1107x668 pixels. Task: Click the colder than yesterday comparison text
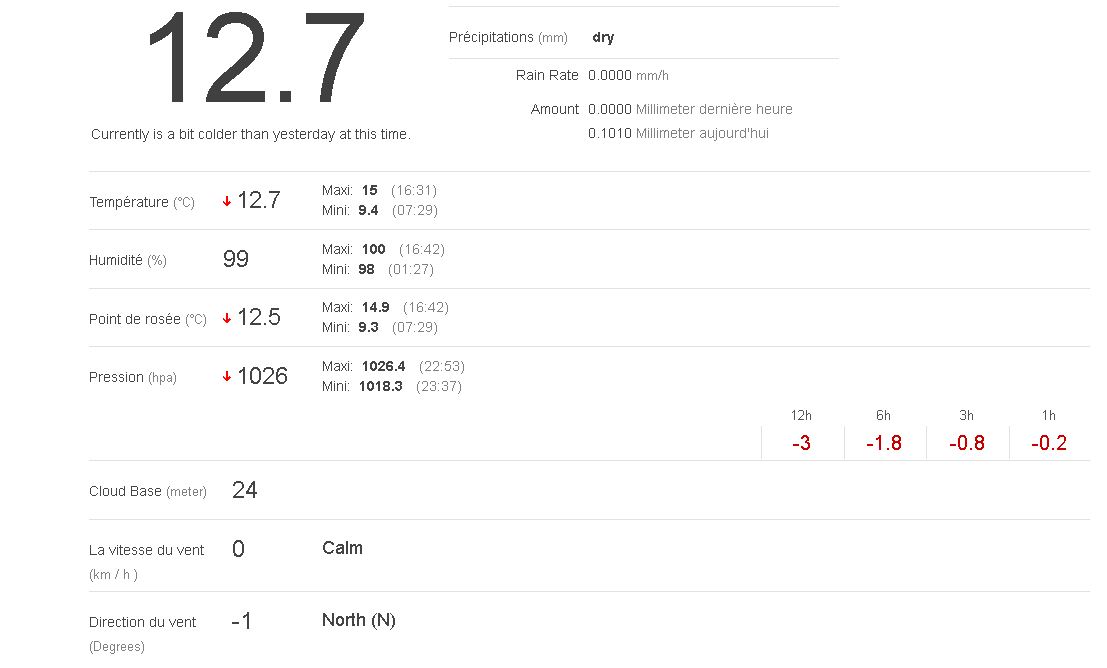[250, 134]
